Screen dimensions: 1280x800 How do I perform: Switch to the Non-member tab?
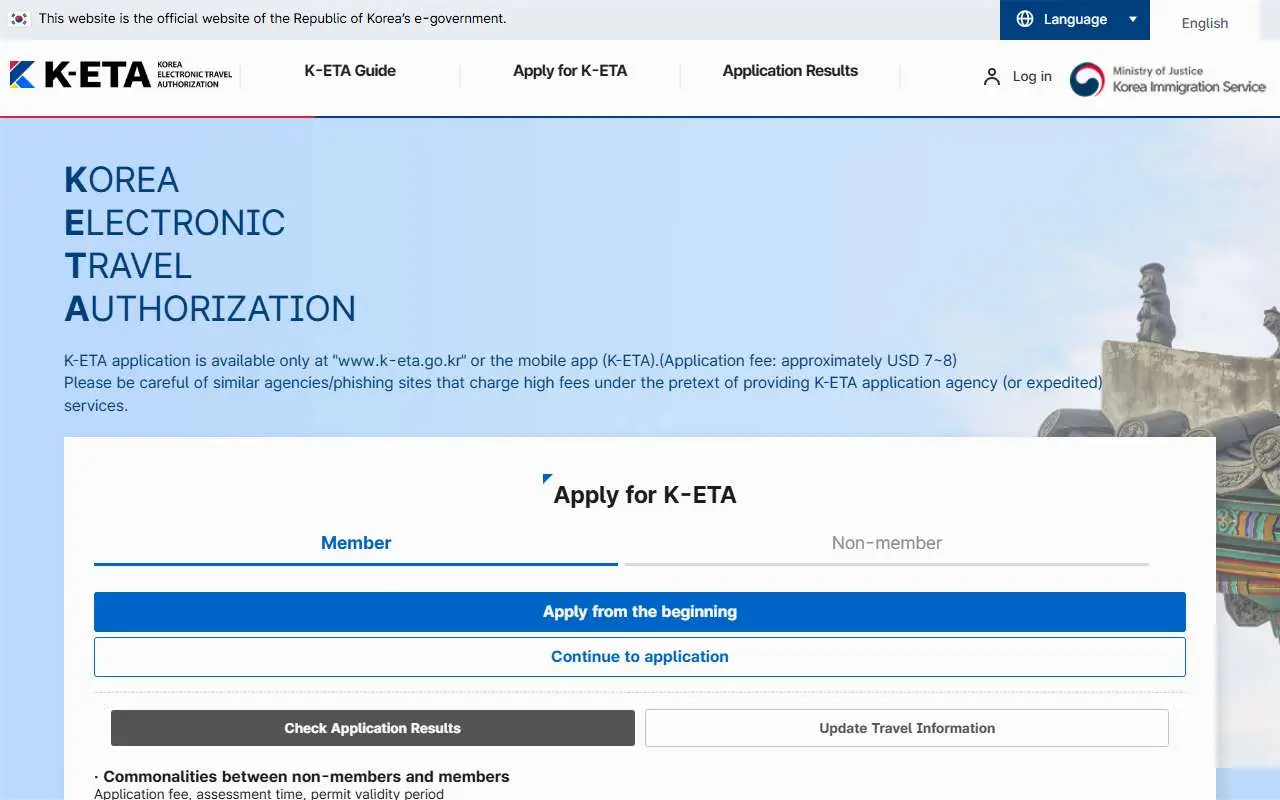(887, 544)
